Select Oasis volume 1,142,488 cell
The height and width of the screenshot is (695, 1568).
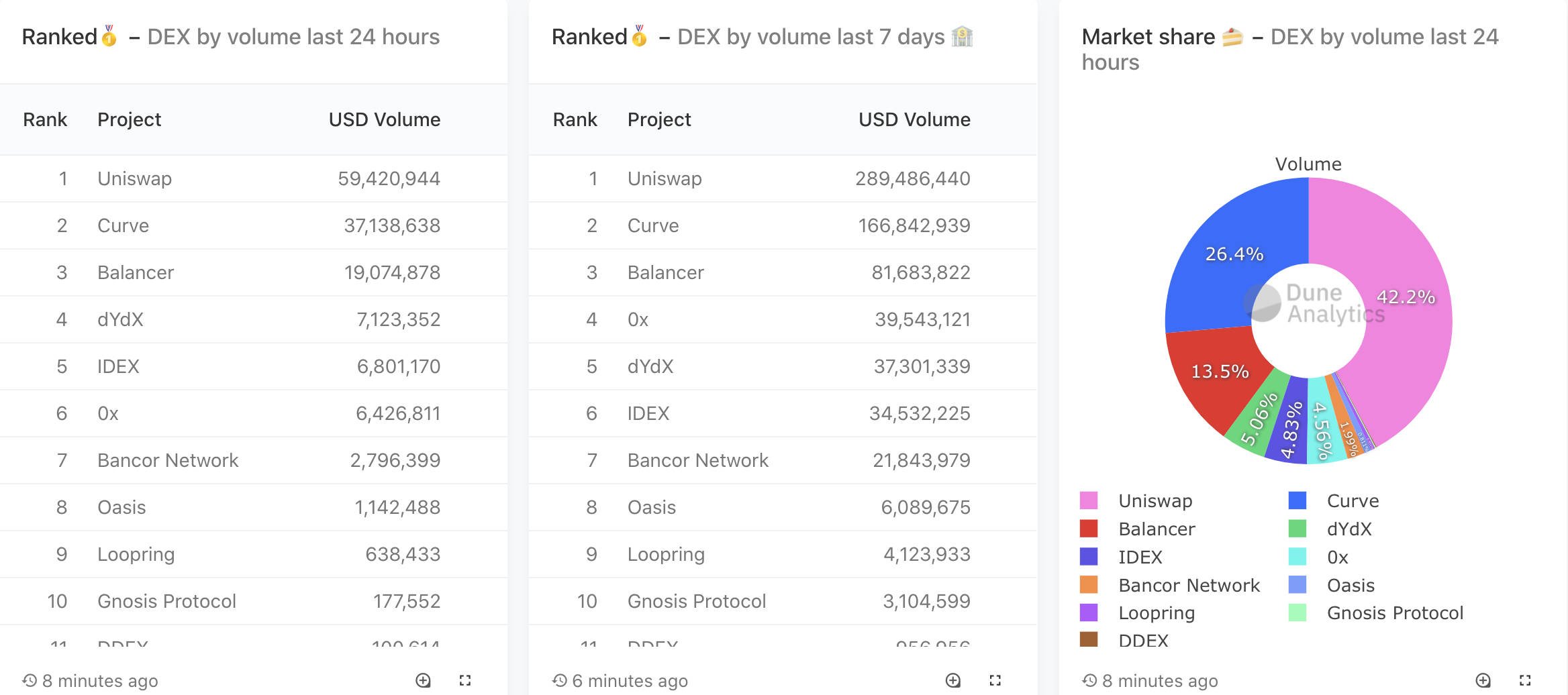pos(397,507)
